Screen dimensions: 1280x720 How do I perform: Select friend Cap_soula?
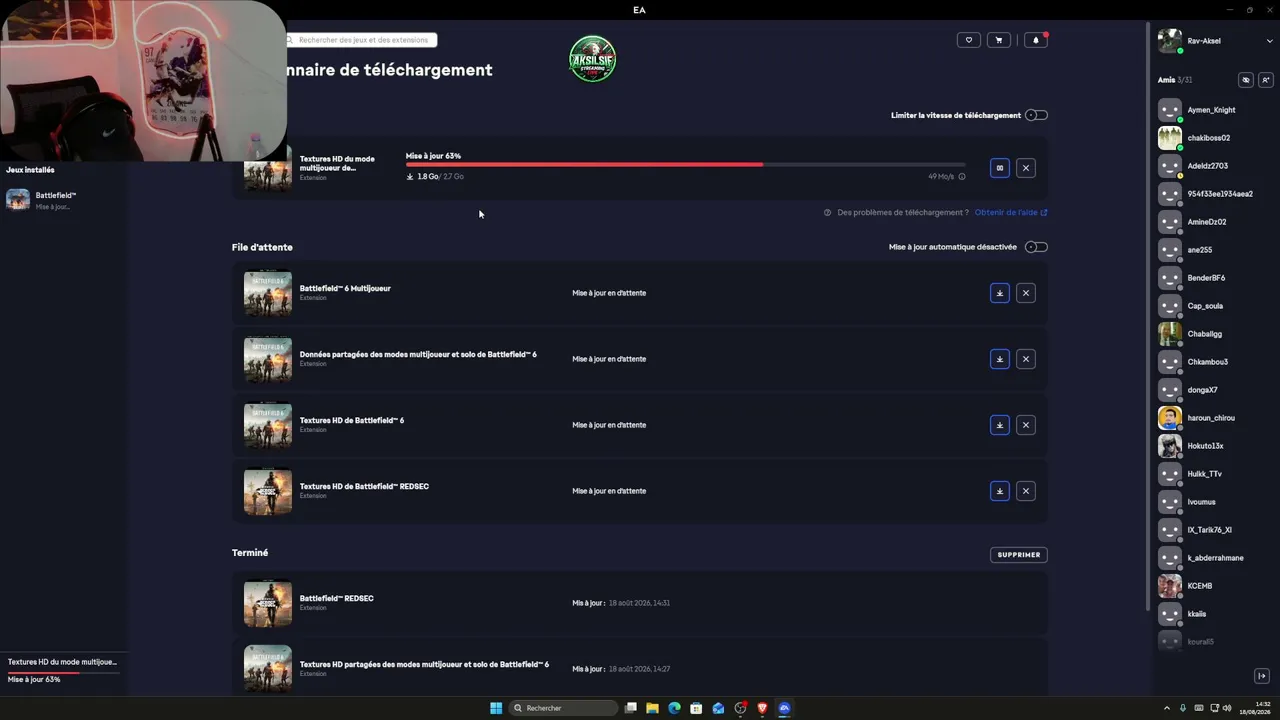click(x=1205, y=306)
